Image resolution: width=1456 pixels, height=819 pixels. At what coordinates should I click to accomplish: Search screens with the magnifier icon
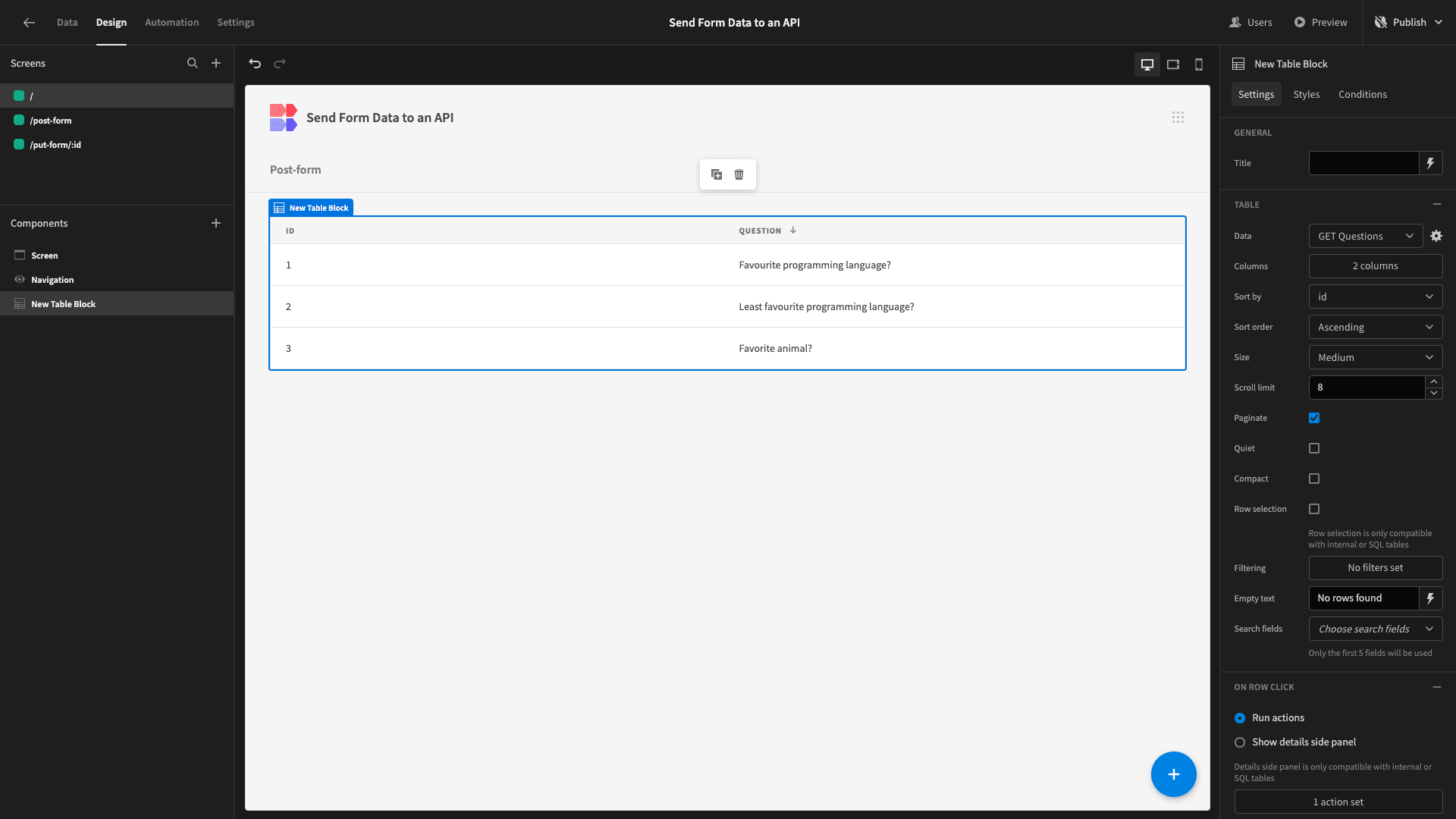(x=193, y=64)
